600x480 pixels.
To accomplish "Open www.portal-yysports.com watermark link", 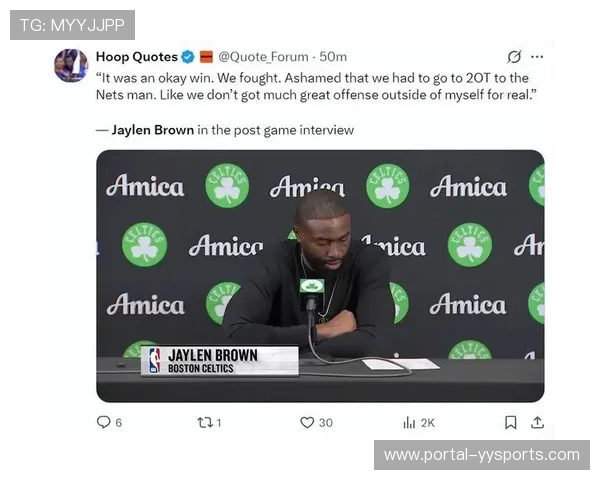I will [482, 455].
